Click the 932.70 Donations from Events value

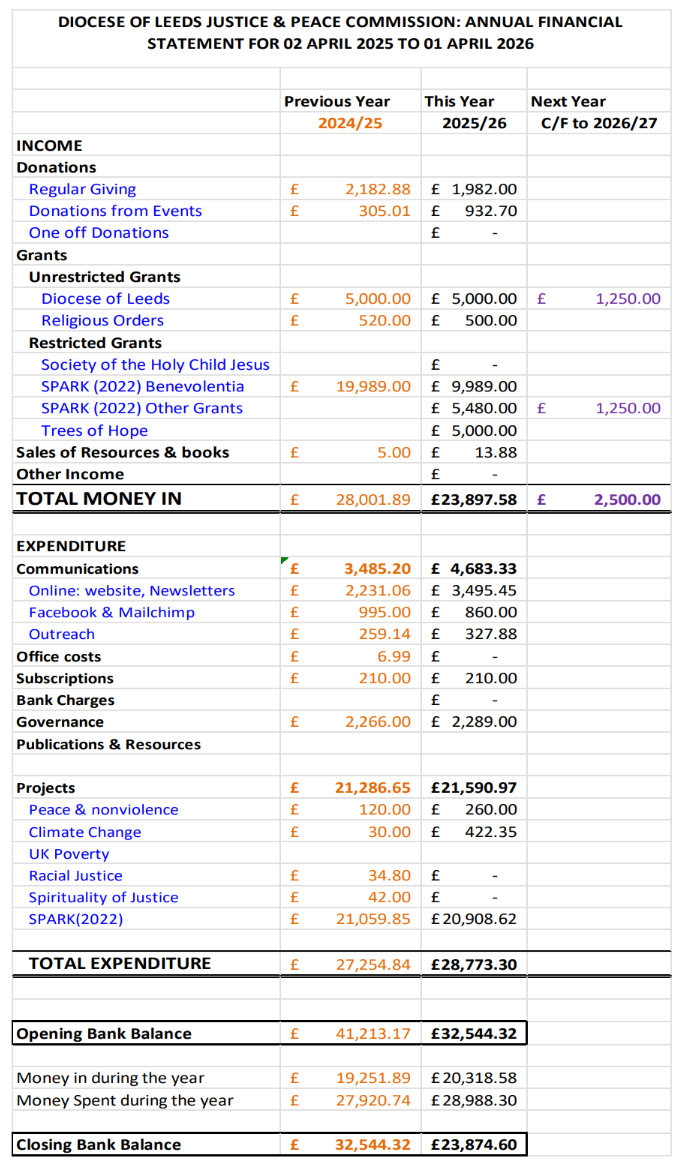point(490,211)
